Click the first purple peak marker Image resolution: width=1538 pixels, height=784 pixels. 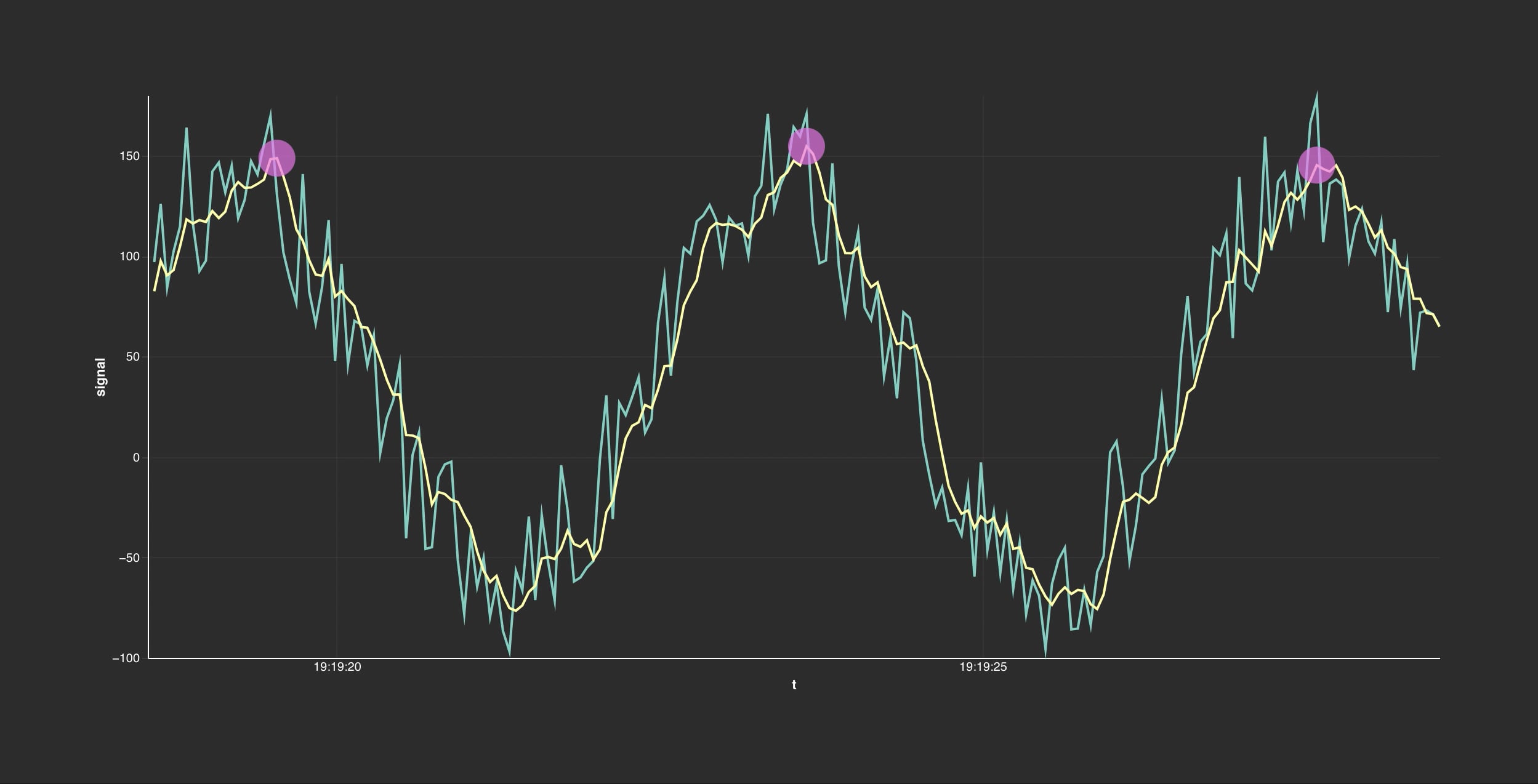(277, 158)
